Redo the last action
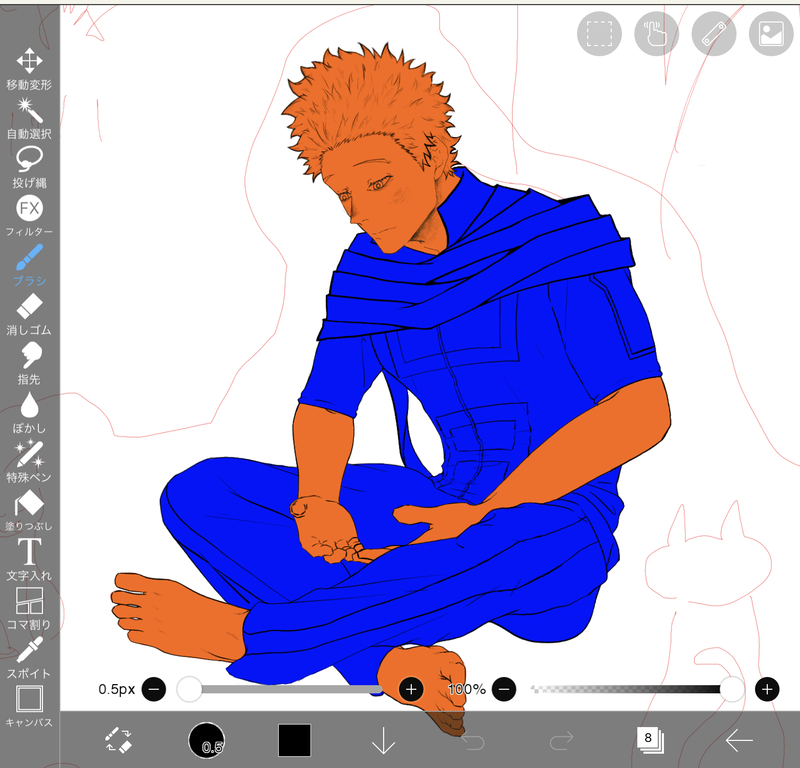 coord(561,740)
